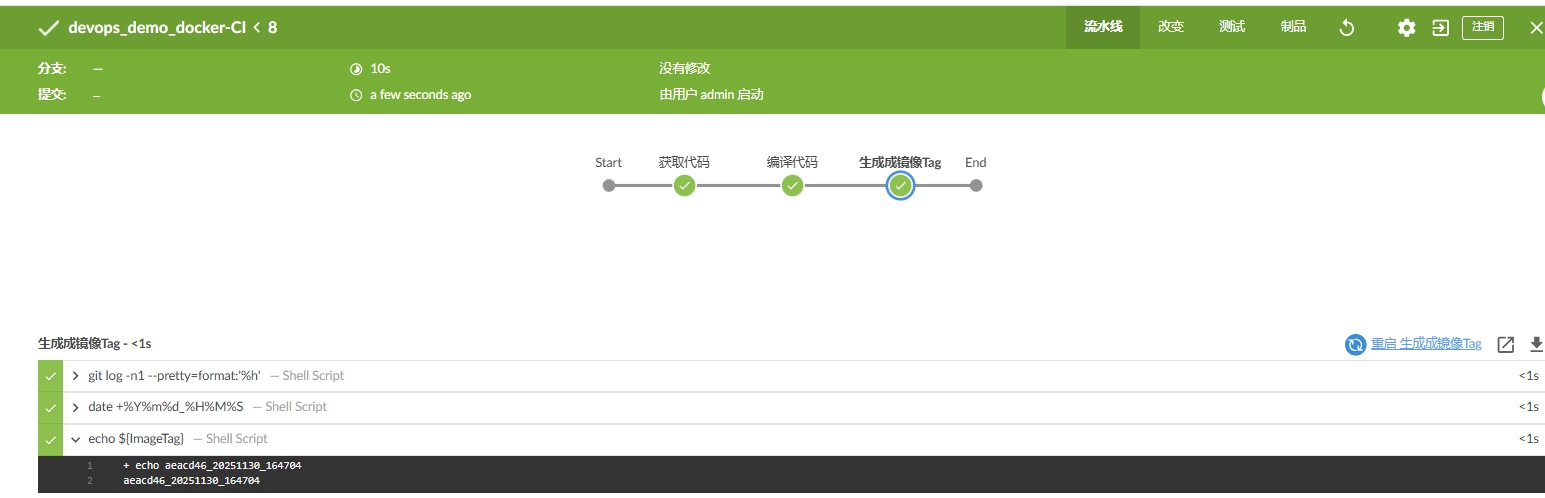
Task: Click the devops_demo_docker-CI pipeline name
Action: click(x=156, y=28)
